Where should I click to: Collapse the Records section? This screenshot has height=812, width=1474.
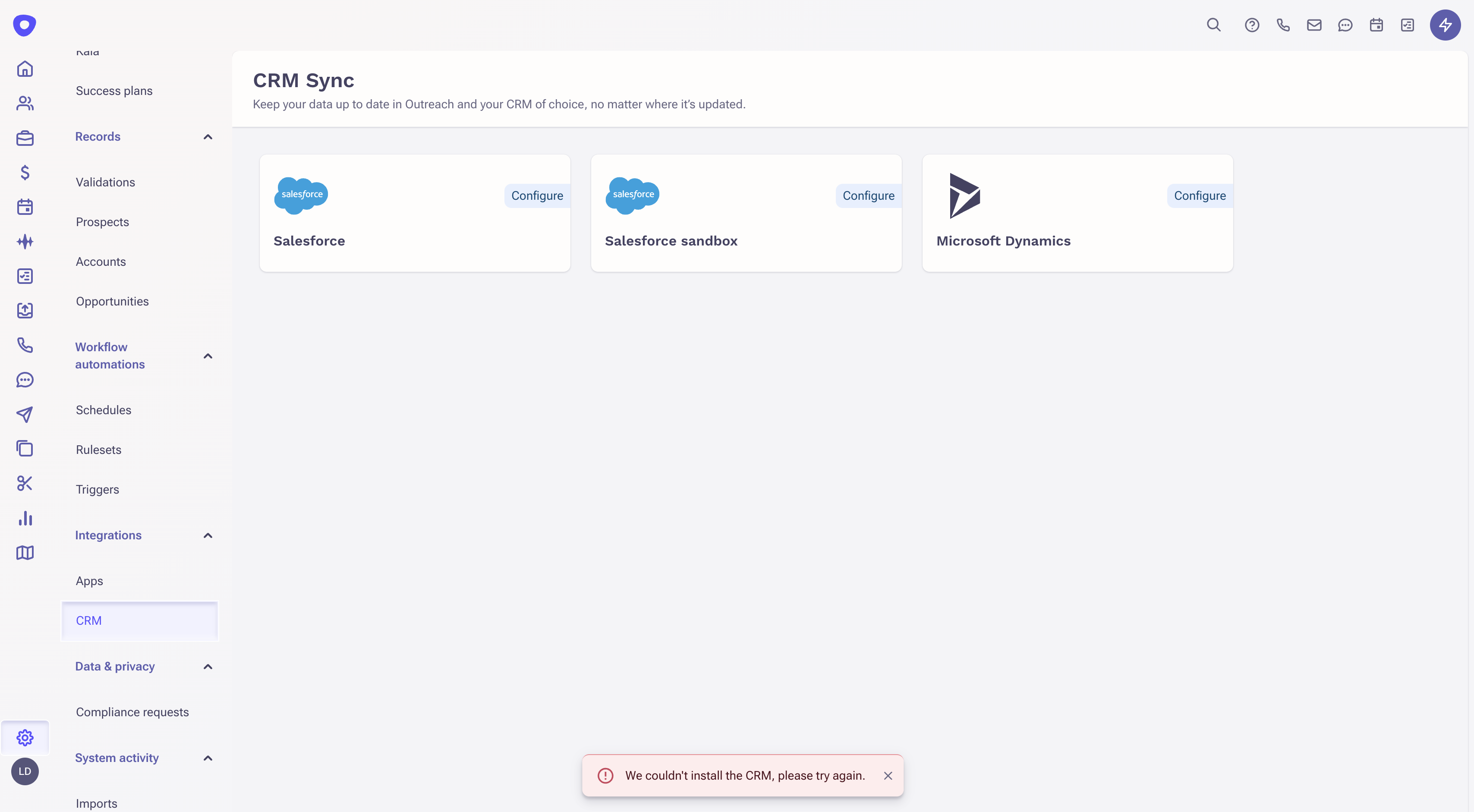[208, 137]
